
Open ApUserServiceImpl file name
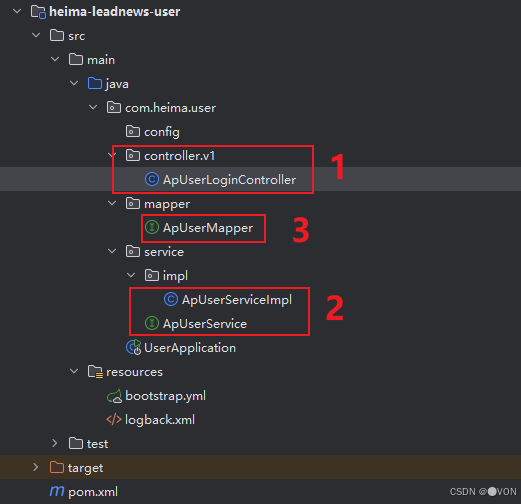tap(237, 300)
